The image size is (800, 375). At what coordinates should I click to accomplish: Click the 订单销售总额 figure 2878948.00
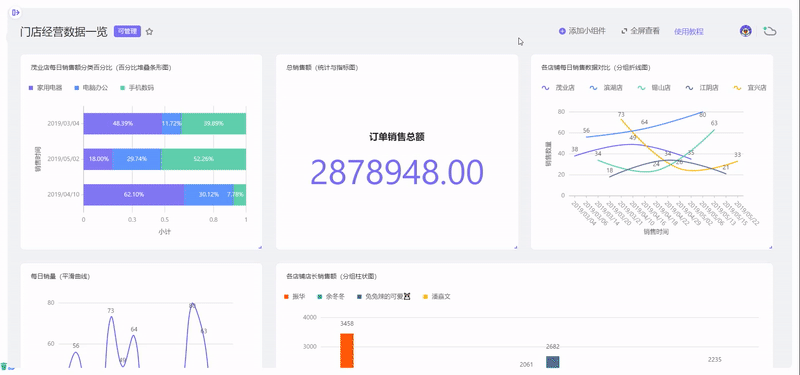[397, 172]
